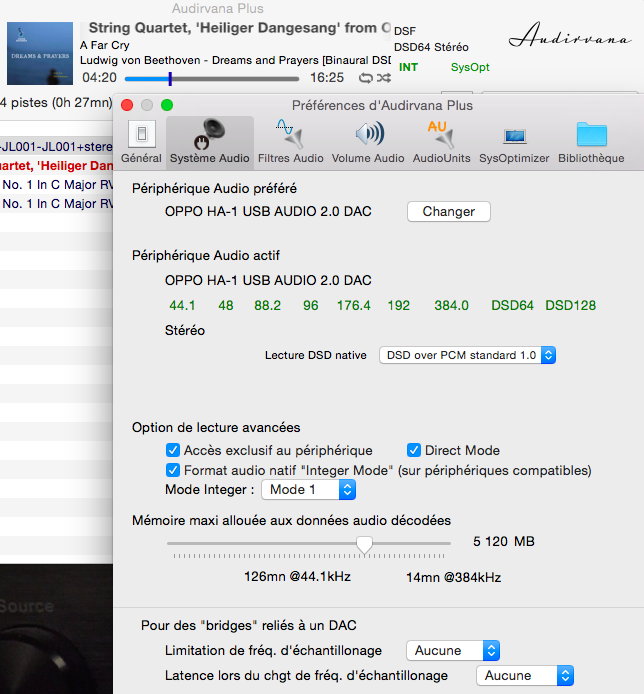Open the Lecture DSD native dropdown

point(467,355)
